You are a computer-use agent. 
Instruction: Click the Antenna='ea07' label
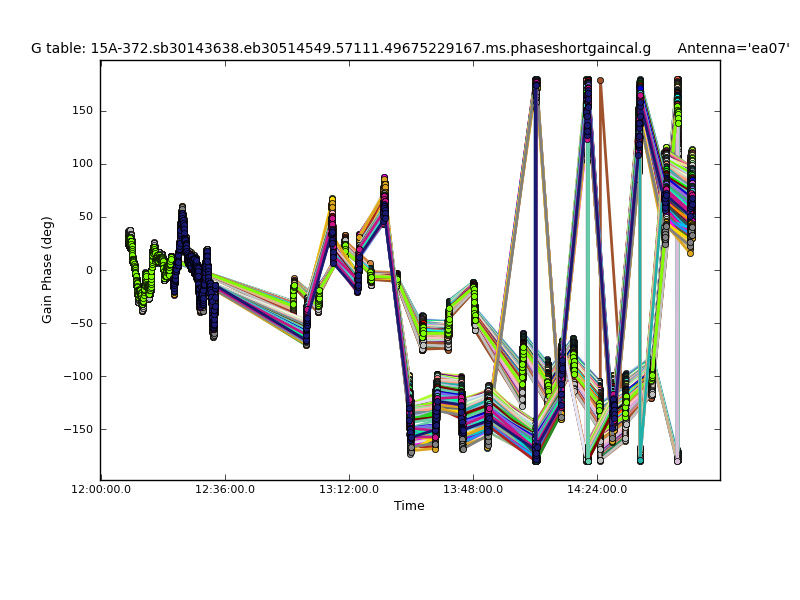point(733,48)
